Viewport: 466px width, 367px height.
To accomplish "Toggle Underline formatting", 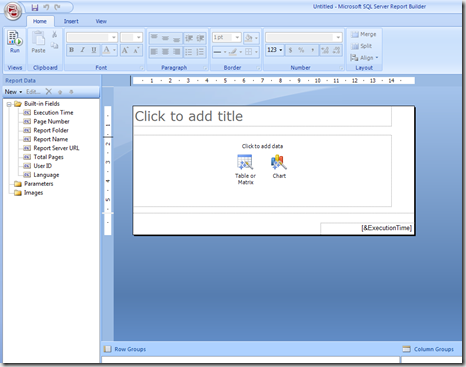I will pos(94,50).
